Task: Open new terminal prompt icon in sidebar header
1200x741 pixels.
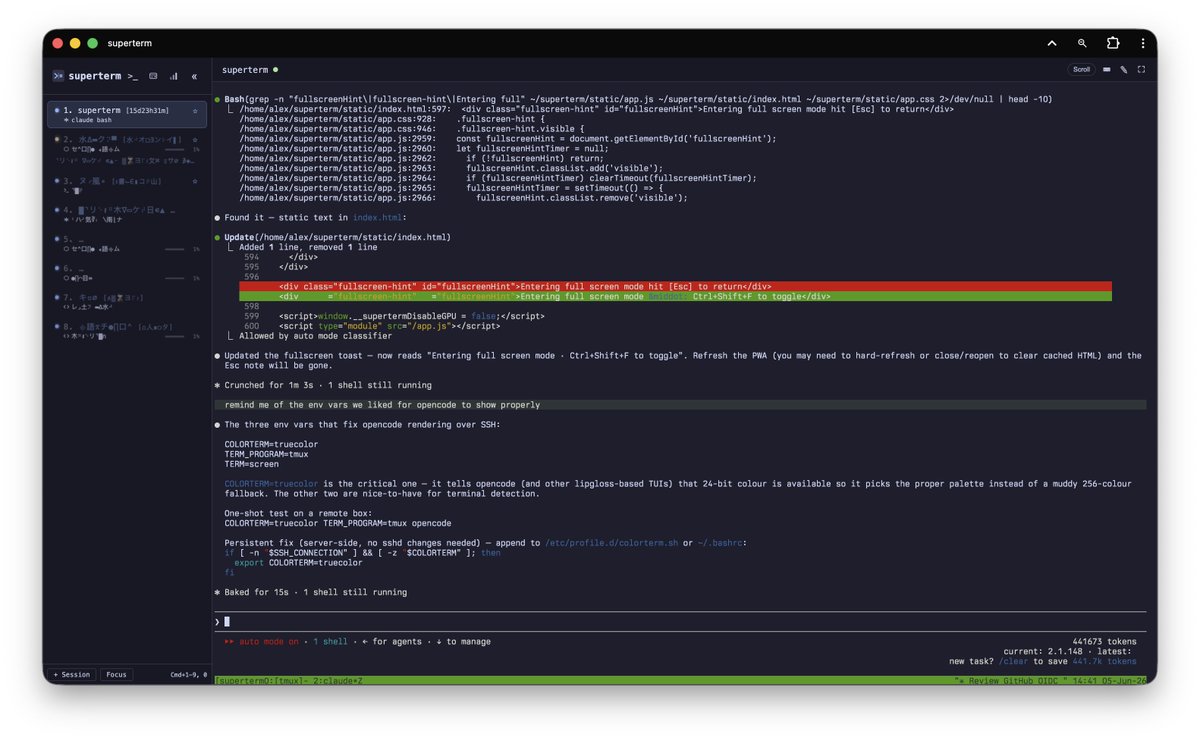Action: point(133,76)
